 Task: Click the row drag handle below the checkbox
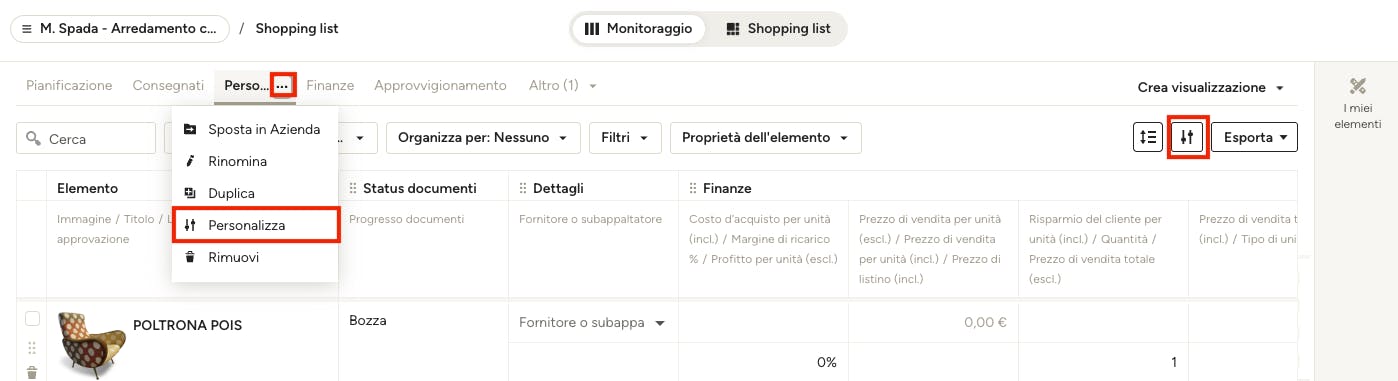(x=32, y=348)
